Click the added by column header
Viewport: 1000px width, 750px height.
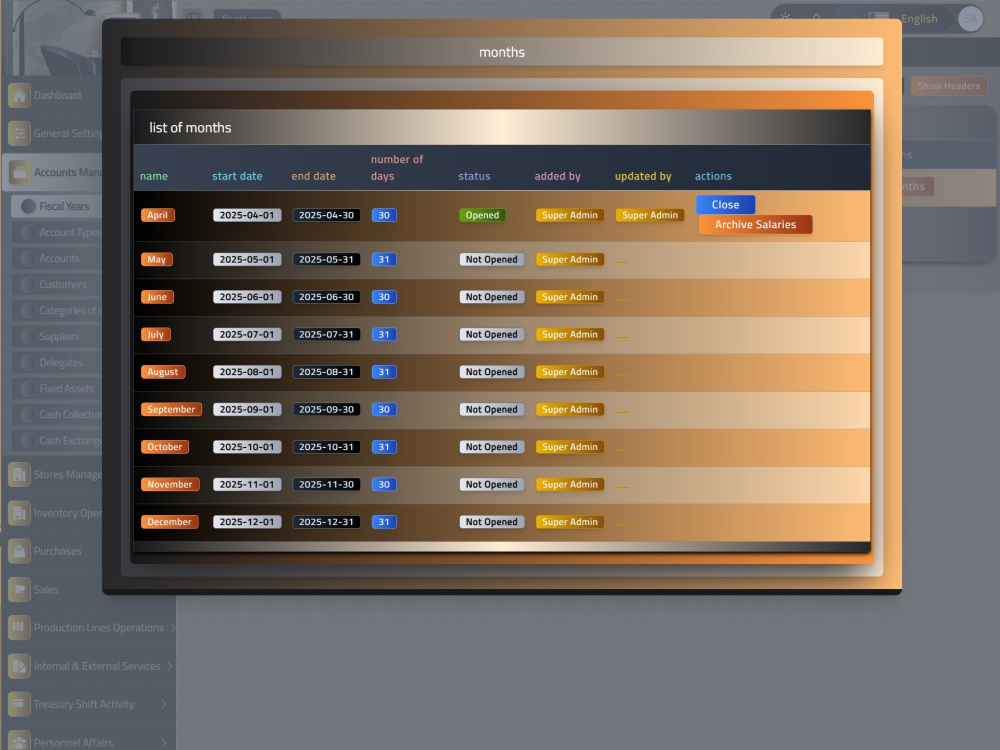(557, 176)
